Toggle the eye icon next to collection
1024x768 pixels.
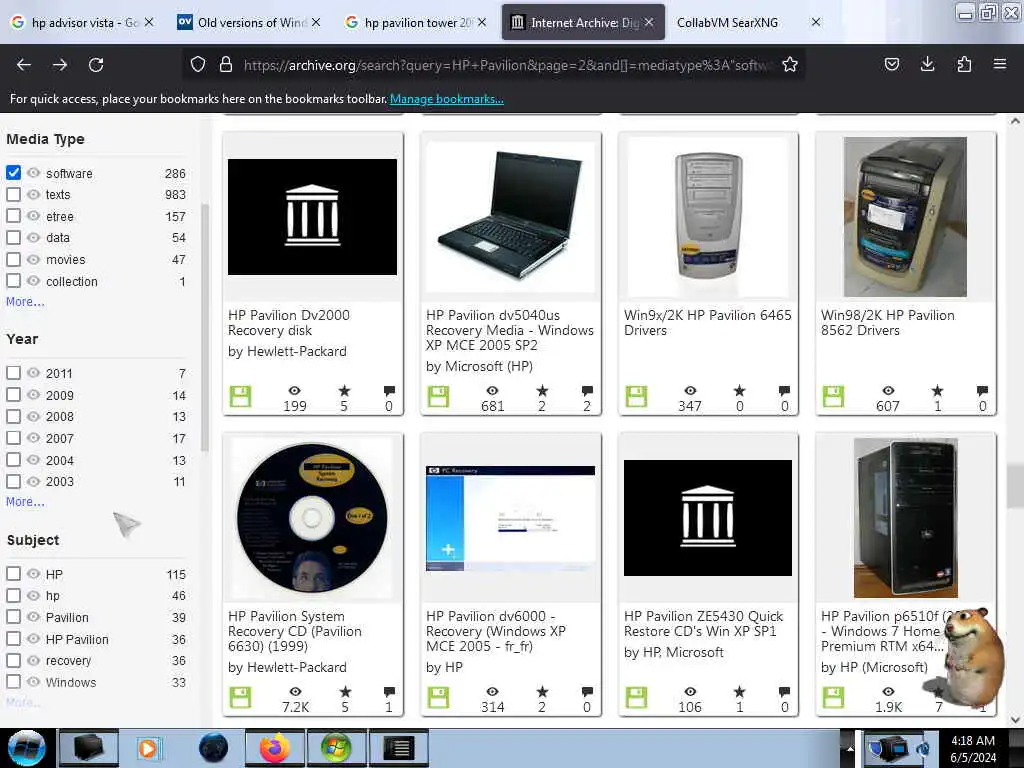[x=33, y=280]
